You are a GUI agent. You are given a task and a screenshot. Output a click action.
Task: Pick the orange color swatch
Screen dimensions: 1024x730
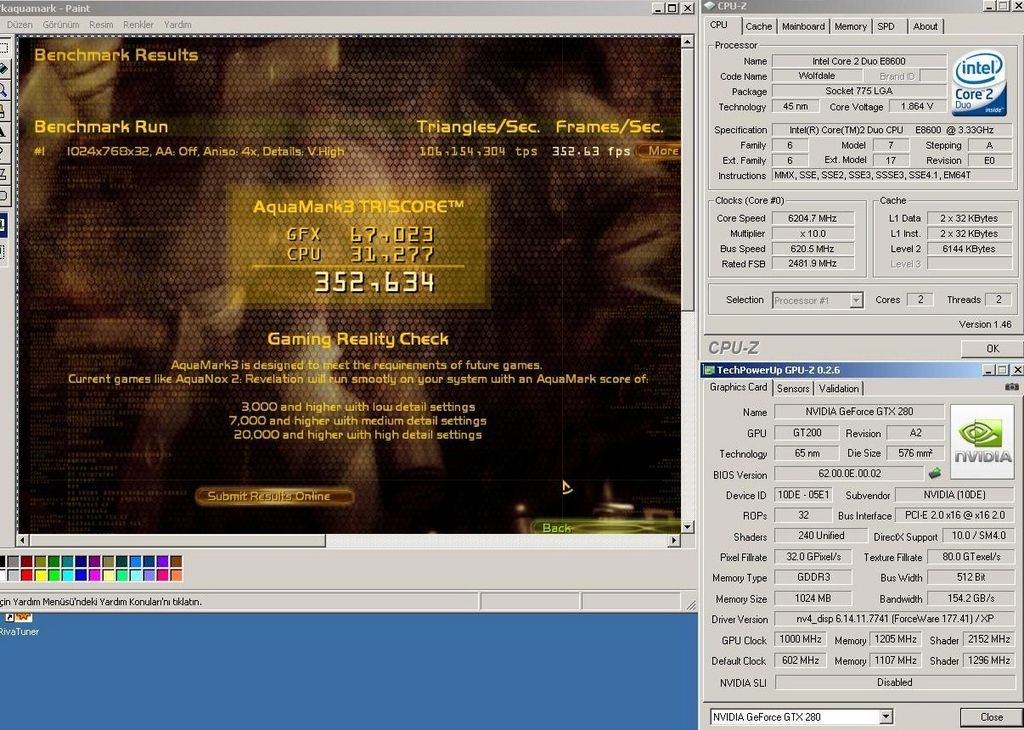tap(176, 575)
